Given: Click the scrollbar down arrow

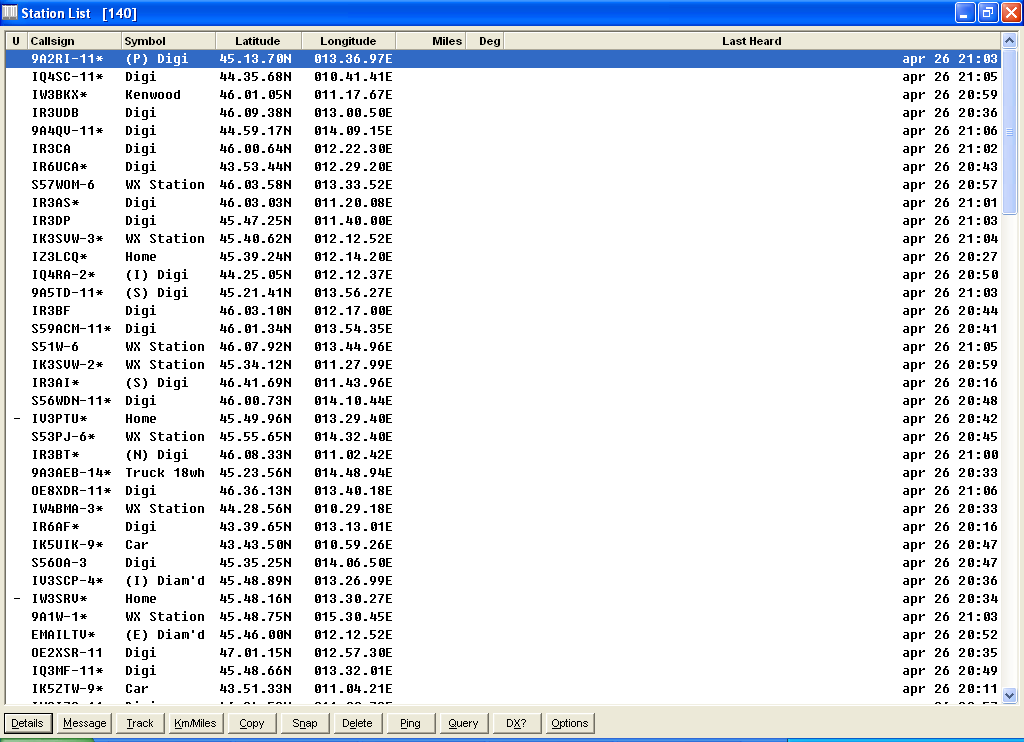Looking at the screenshot, I should [1010, 696].
